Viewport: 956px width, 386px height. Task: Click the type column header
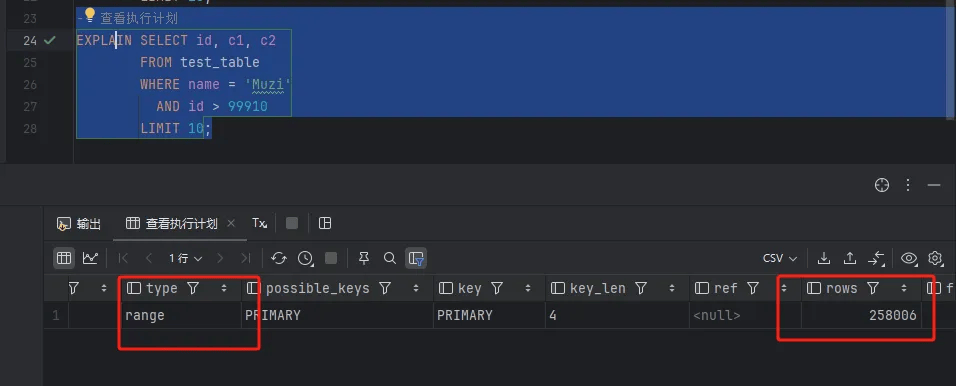click(161, 288)
